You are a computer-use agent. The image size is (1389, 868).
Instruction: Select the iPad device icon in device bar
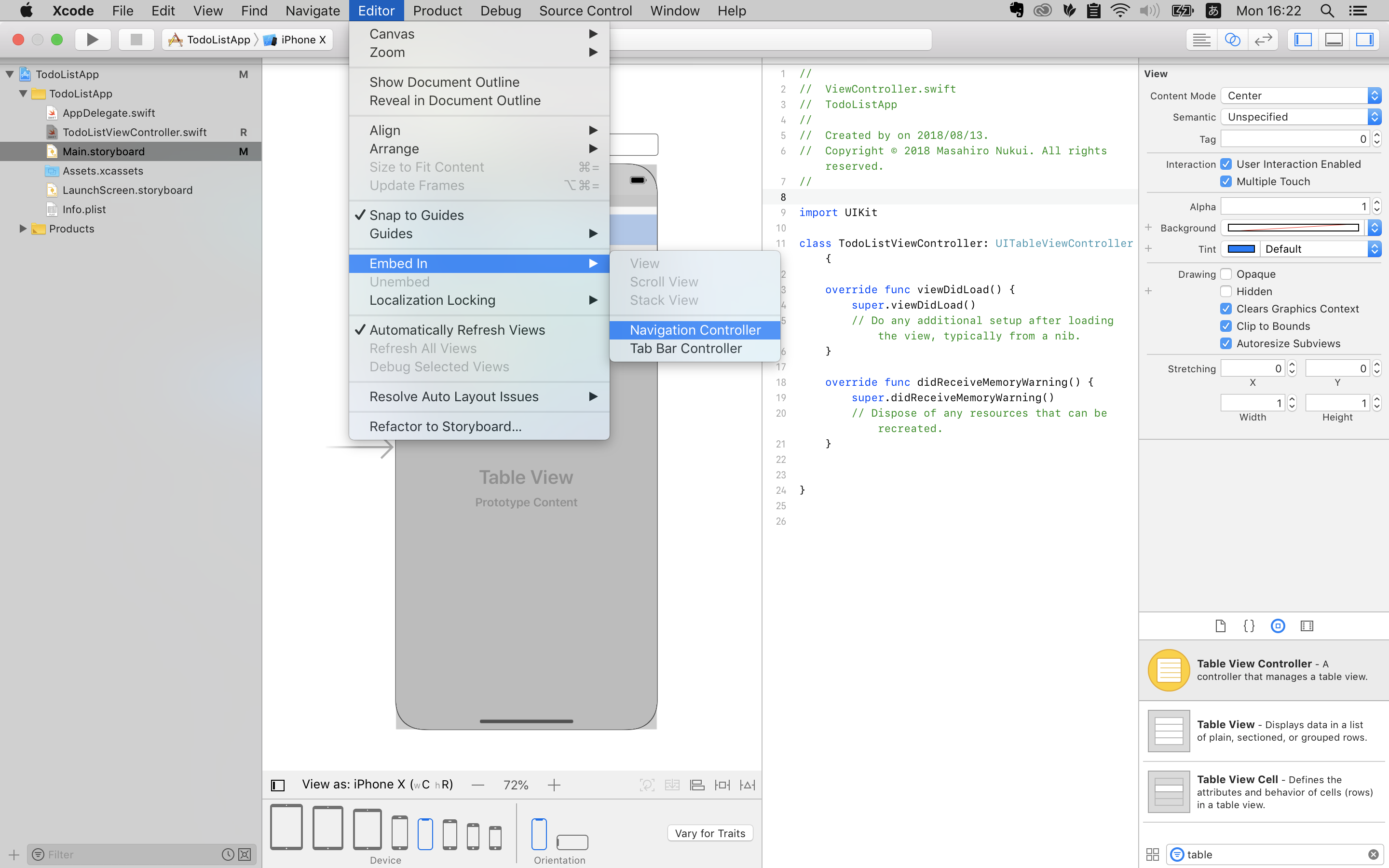point(286,827)
